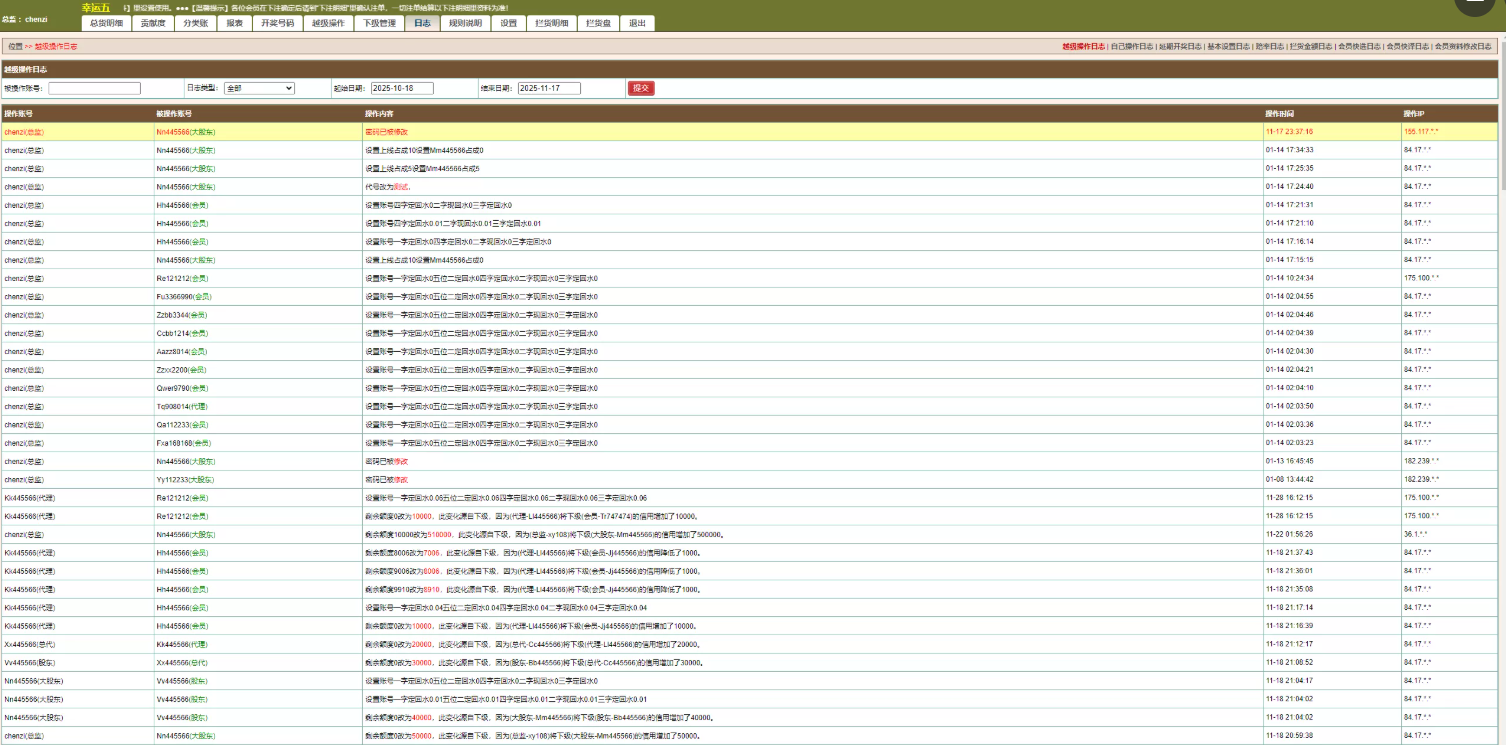Screen dimensions: 1506x745
Task: Click the 结束日期 date field
Action: click(549, 88)
